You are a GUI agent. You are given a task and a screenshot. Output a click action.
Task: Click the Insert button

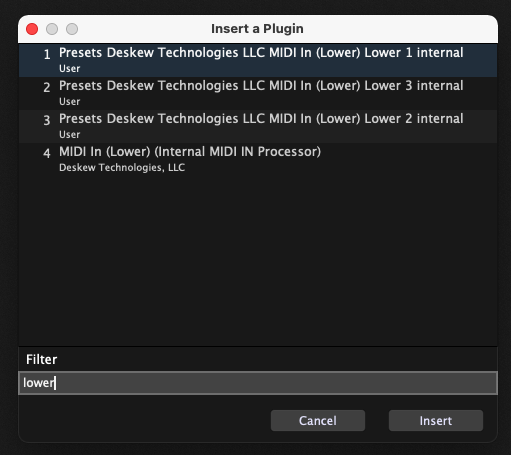[436, 421]
